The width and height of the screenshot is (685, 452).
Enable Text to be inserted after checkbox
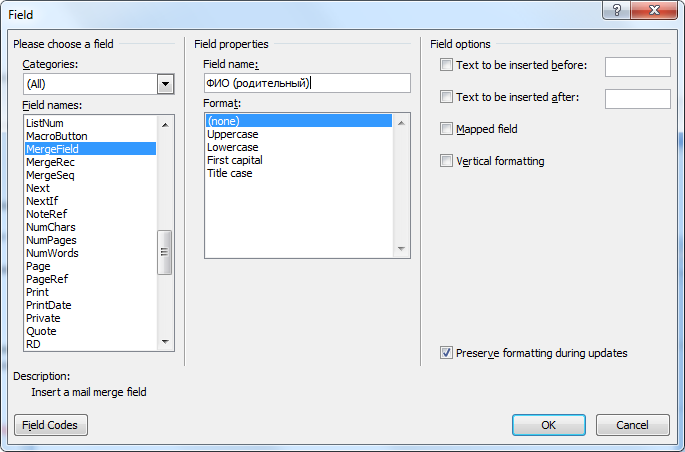pyautogui.click(x=446, y=98)
